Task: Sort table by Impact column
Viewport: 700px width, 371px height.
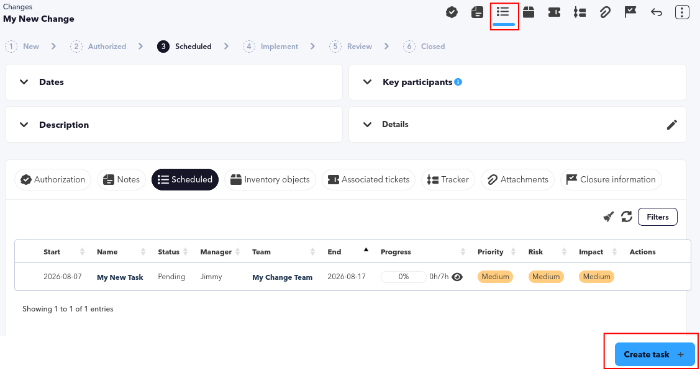Action: point(614,252)
